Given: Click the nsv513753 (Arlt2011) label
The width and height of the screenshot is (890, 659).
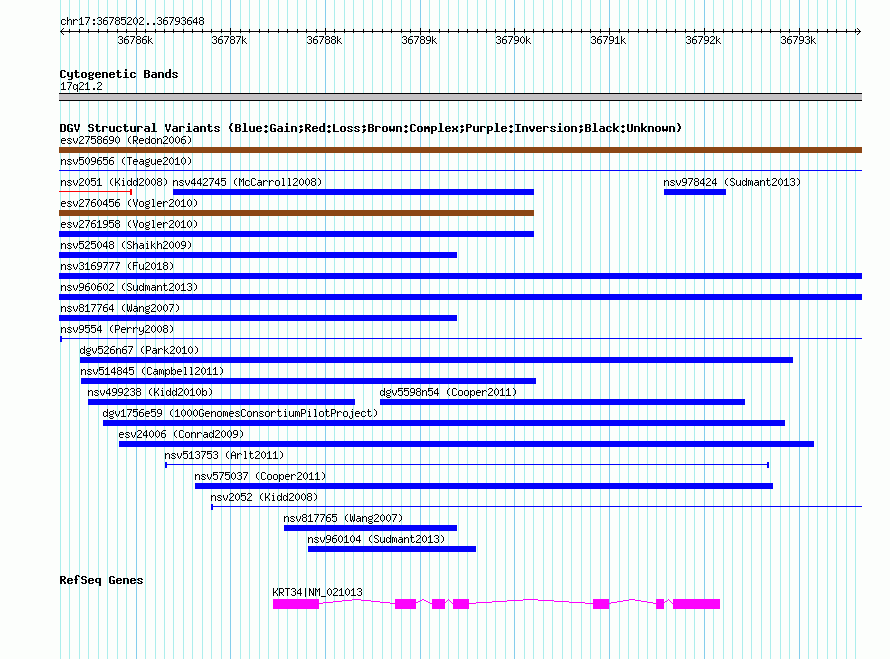Looking at the screenshot, I should pos(224,455).
